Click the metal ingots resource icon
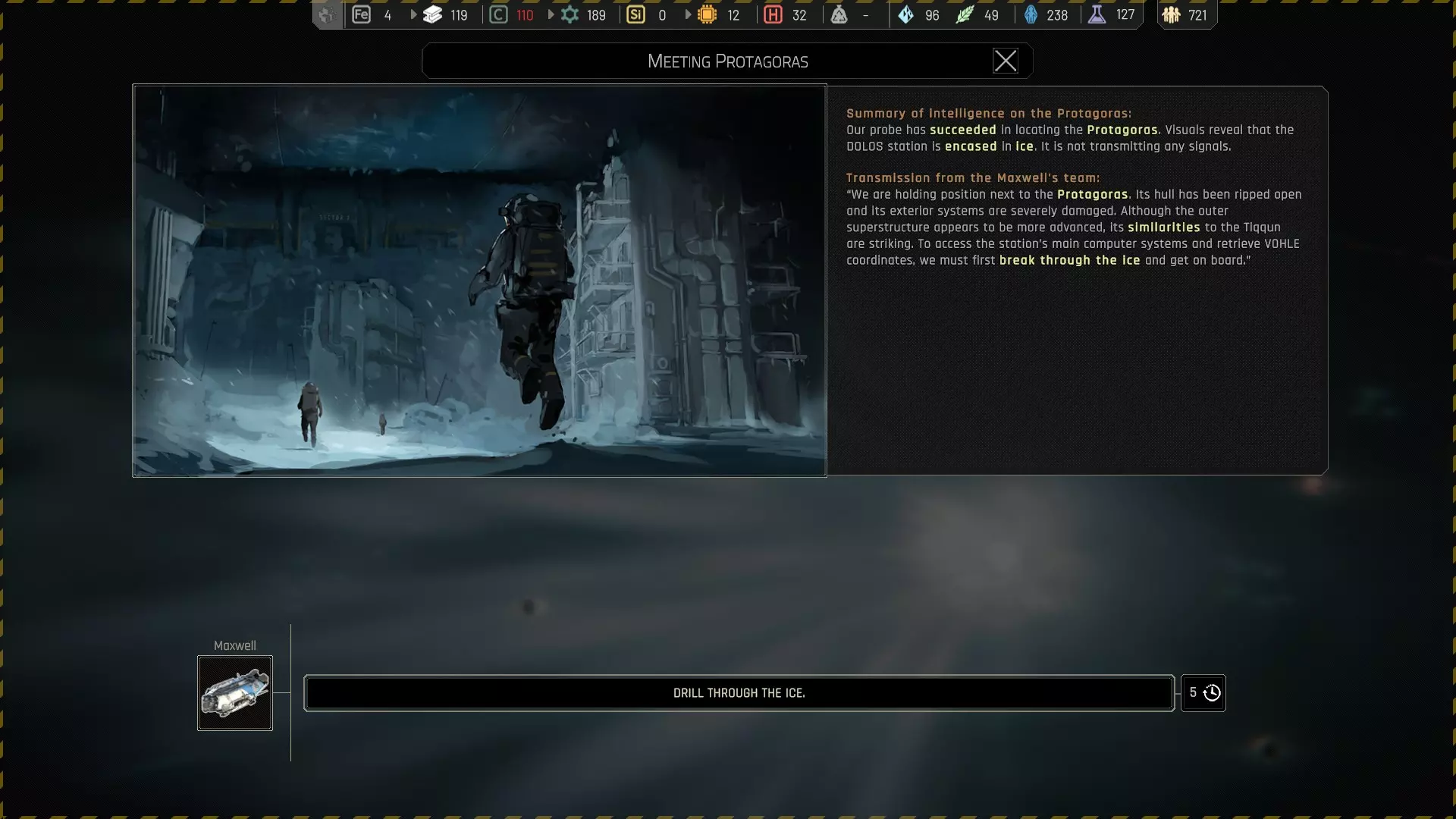 click(x=432, y=14)
